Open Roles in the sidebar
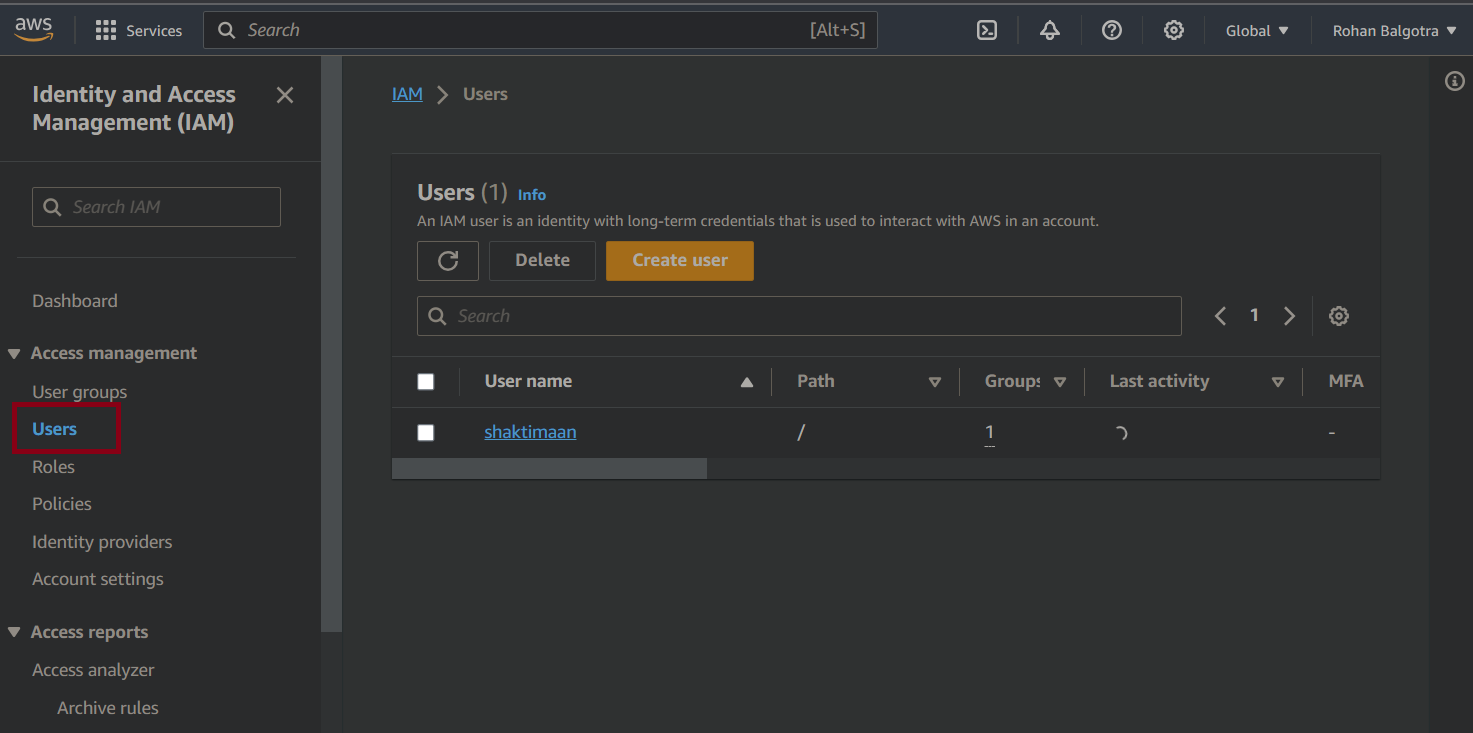This screenshot has width=1473, height=733. click(54, 467)
